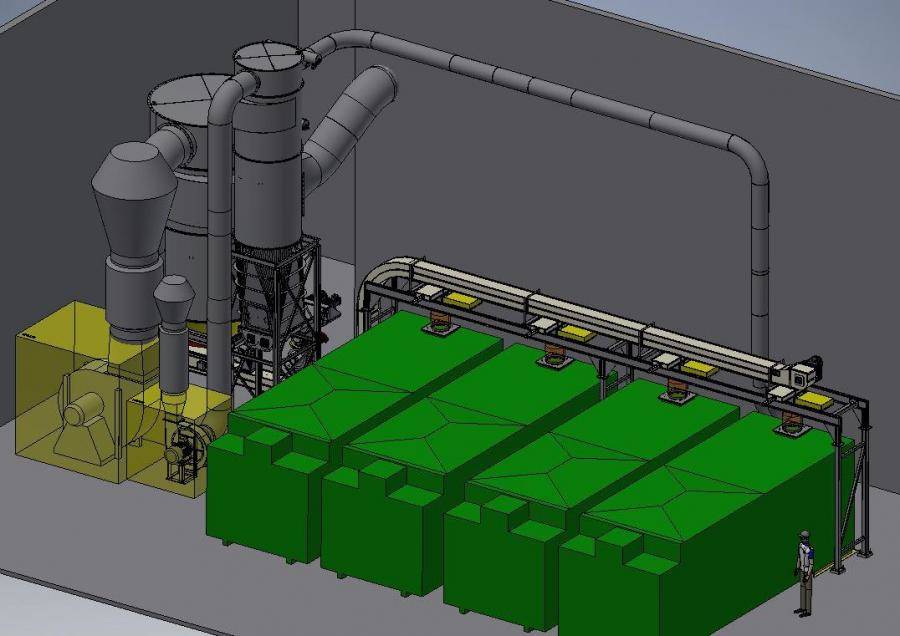Select the tall central cylindrical tower
The width and height of the screenshot is (900, 636).
coord(267,150)
